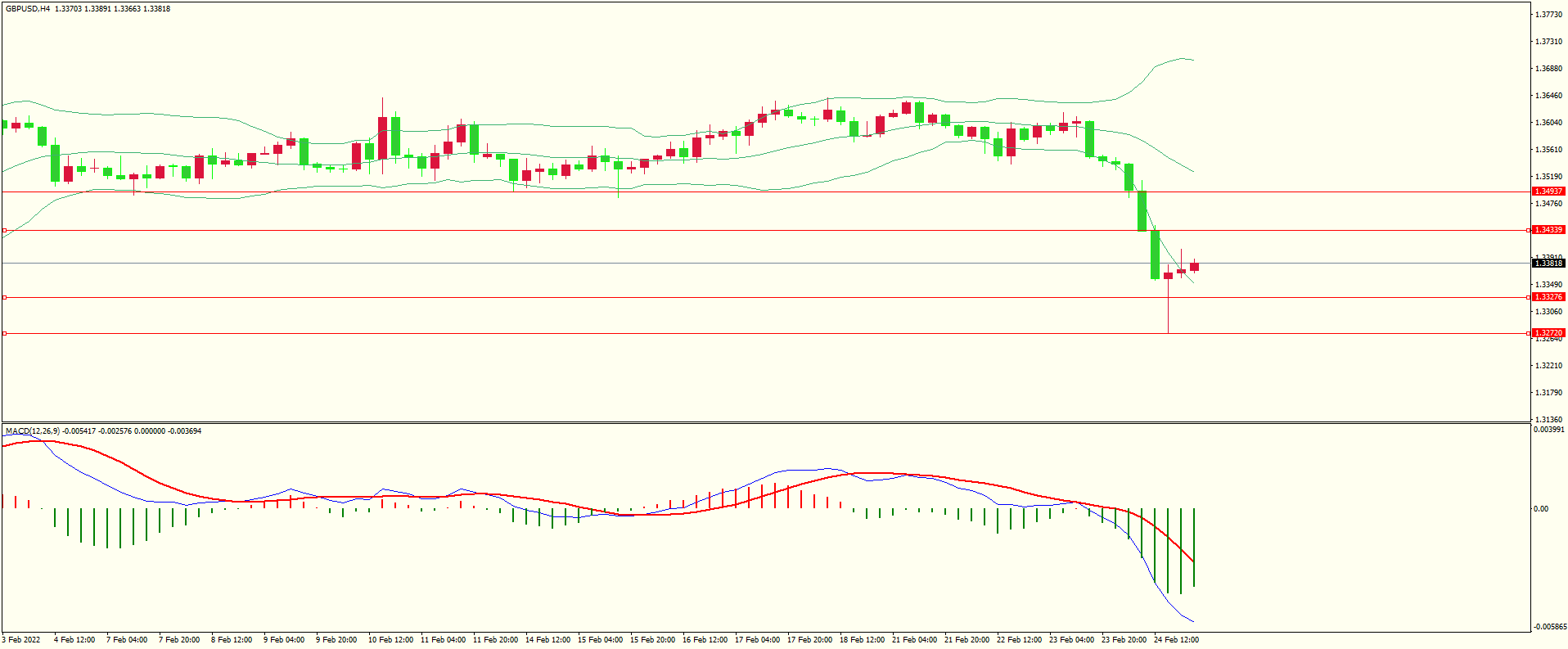Click the 15 Feb 04:00 time label
Image resolution: width=1568 pixels, height=649 pixels.
click(x=601, y=640)
